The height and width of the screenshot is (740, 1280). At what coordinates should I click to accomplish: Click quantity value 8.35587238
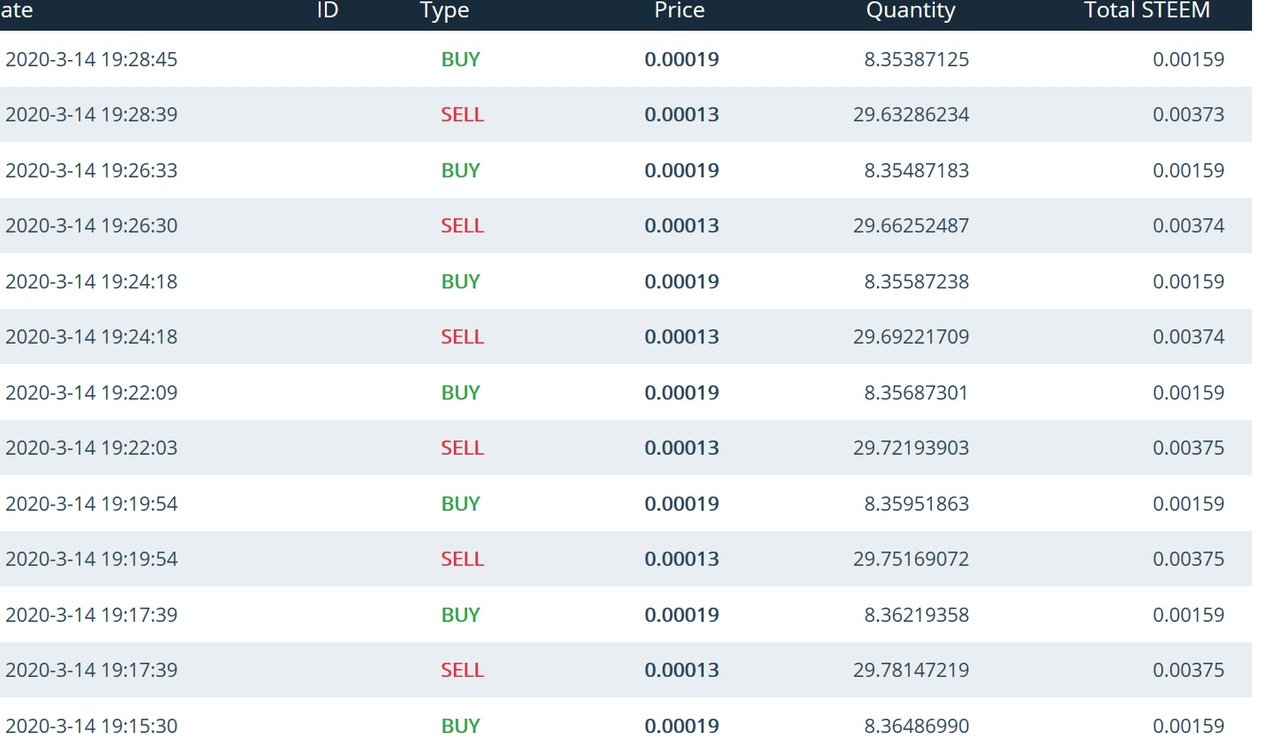[x=916, y=281]
